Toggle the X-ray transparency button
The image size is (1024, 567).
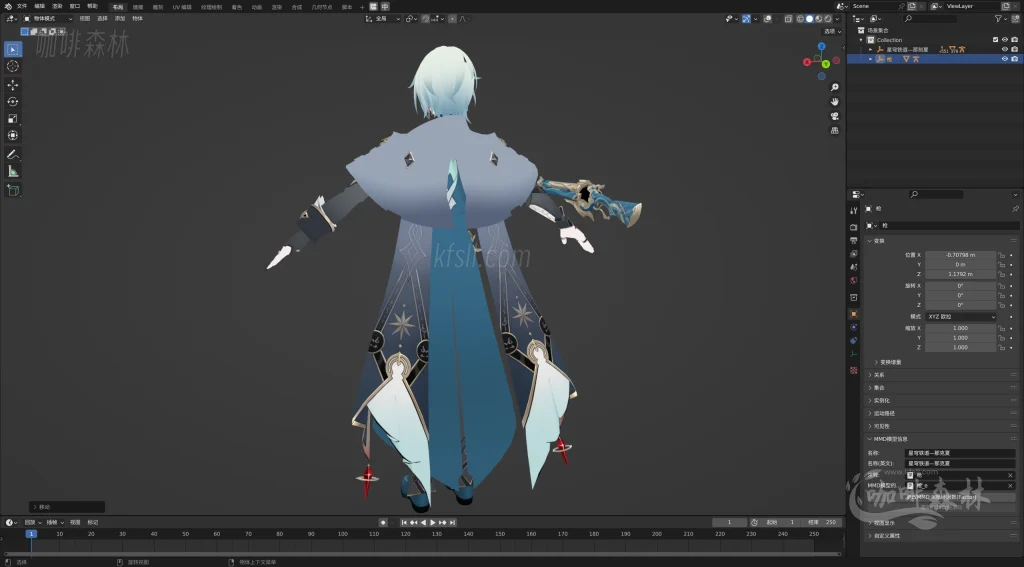788,19
